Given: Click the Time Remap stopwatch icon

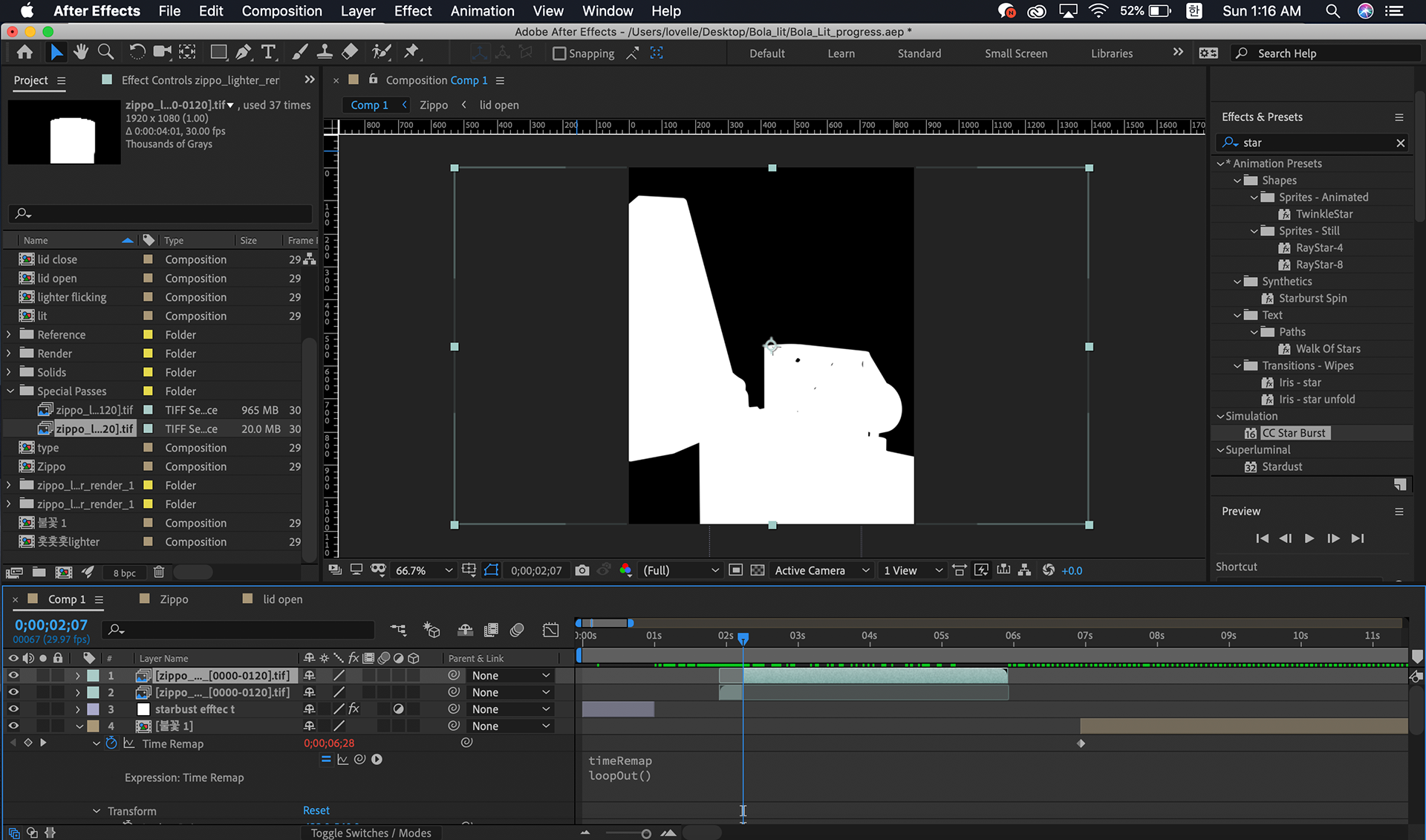Looking at the screenshot, I should (111, 743).
